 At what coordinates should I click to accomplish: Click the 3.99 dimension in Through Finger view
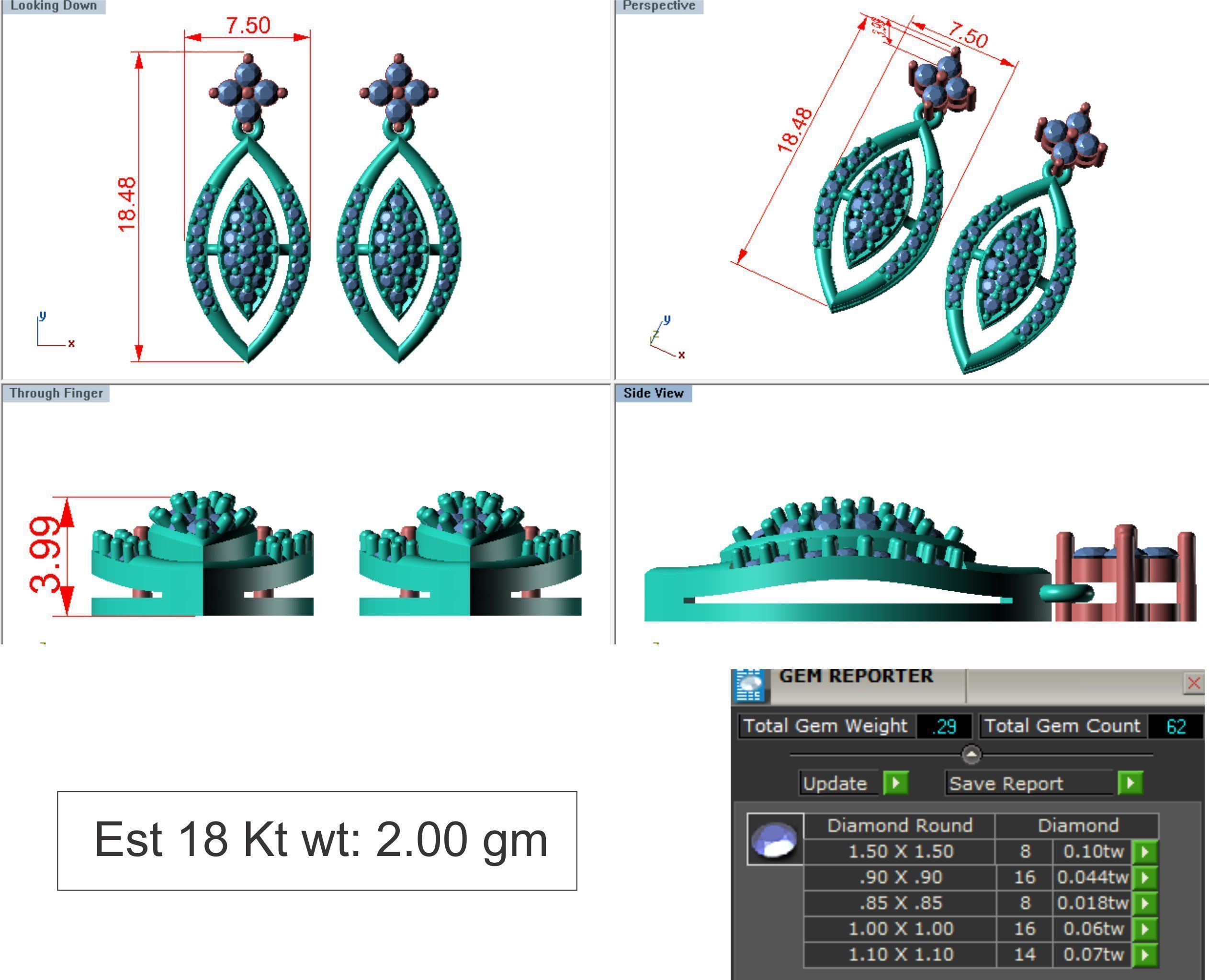coord(45,555)
